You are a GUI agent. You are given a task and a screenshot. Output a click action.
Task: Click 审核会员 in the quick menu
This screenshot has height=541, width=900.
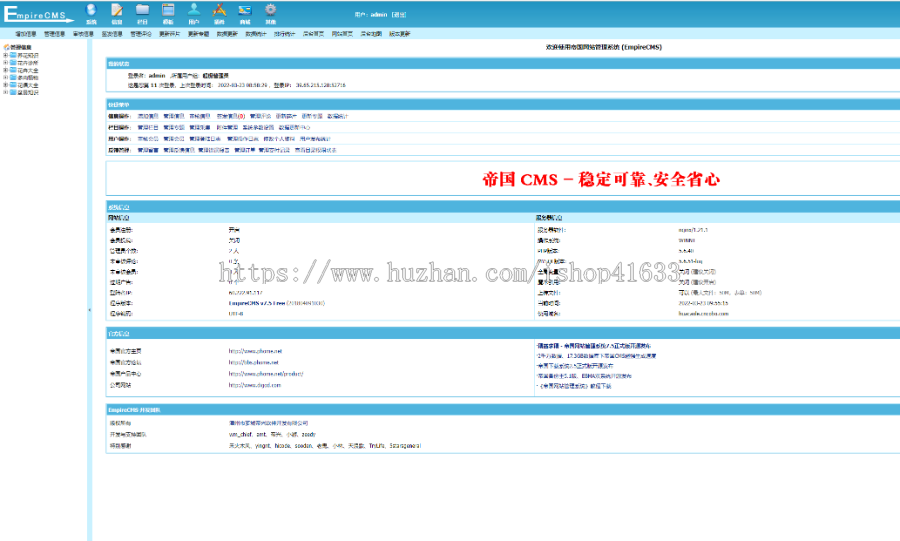point(148,139)
